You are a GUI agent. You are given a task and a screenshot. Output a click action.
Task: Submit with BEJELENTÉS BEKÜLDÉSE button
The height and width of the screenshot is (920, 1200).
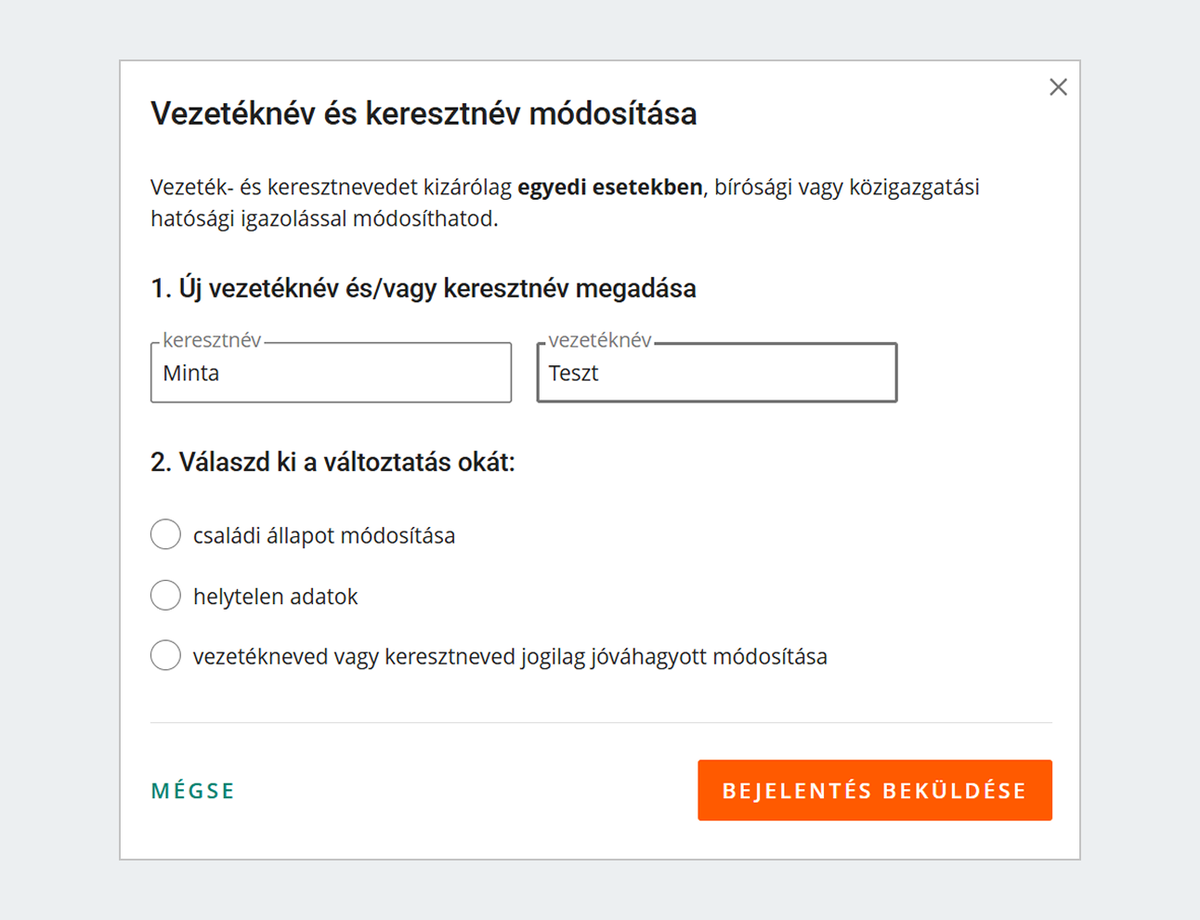point(874,790)
